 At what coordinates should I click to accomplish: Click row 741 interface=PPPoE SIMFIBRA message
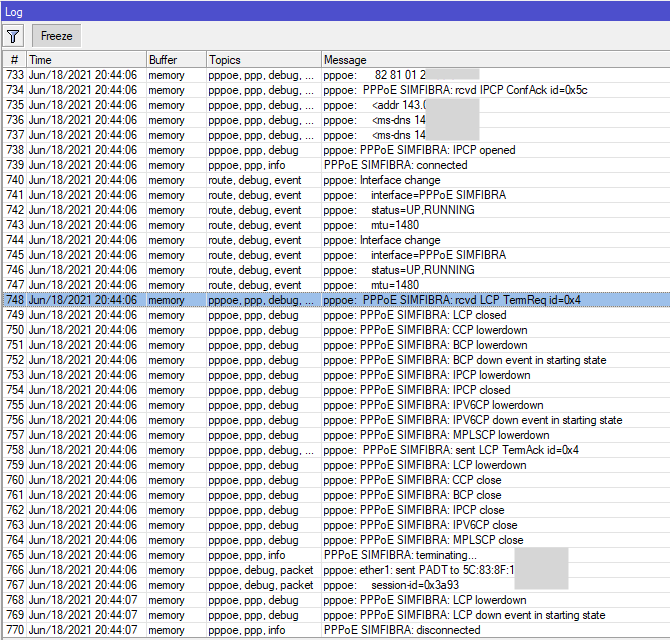[414, 195]
